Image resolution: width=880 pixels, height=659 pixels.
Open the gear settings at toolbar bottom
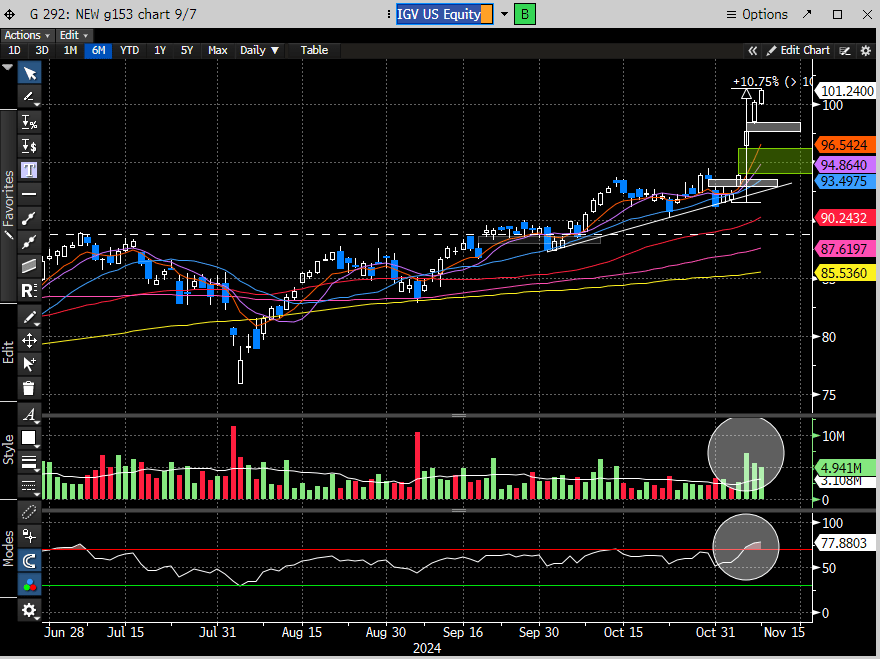(x=29, y=610)
